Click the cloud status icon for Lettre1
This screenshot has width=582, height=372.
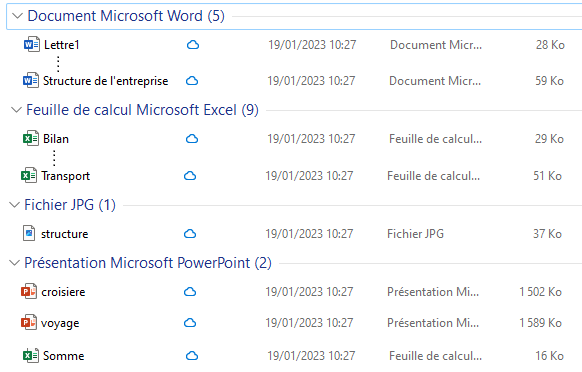193,45
